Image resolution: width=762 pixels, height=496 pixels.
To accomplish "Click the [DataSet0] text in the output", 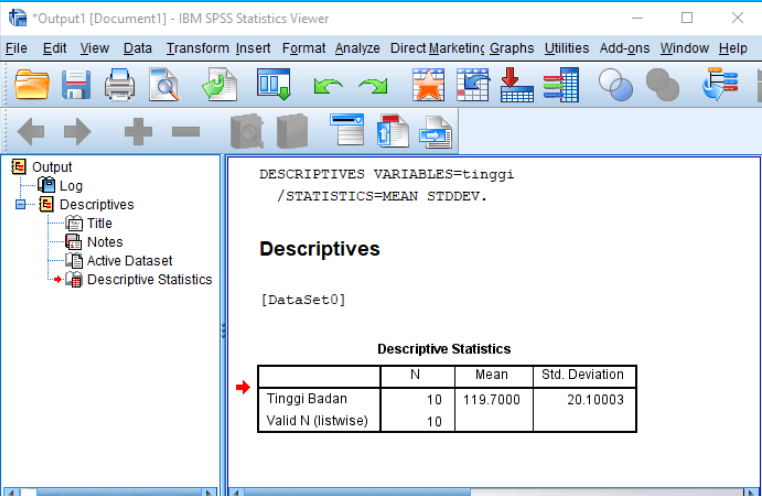I will tap(303, 299).
